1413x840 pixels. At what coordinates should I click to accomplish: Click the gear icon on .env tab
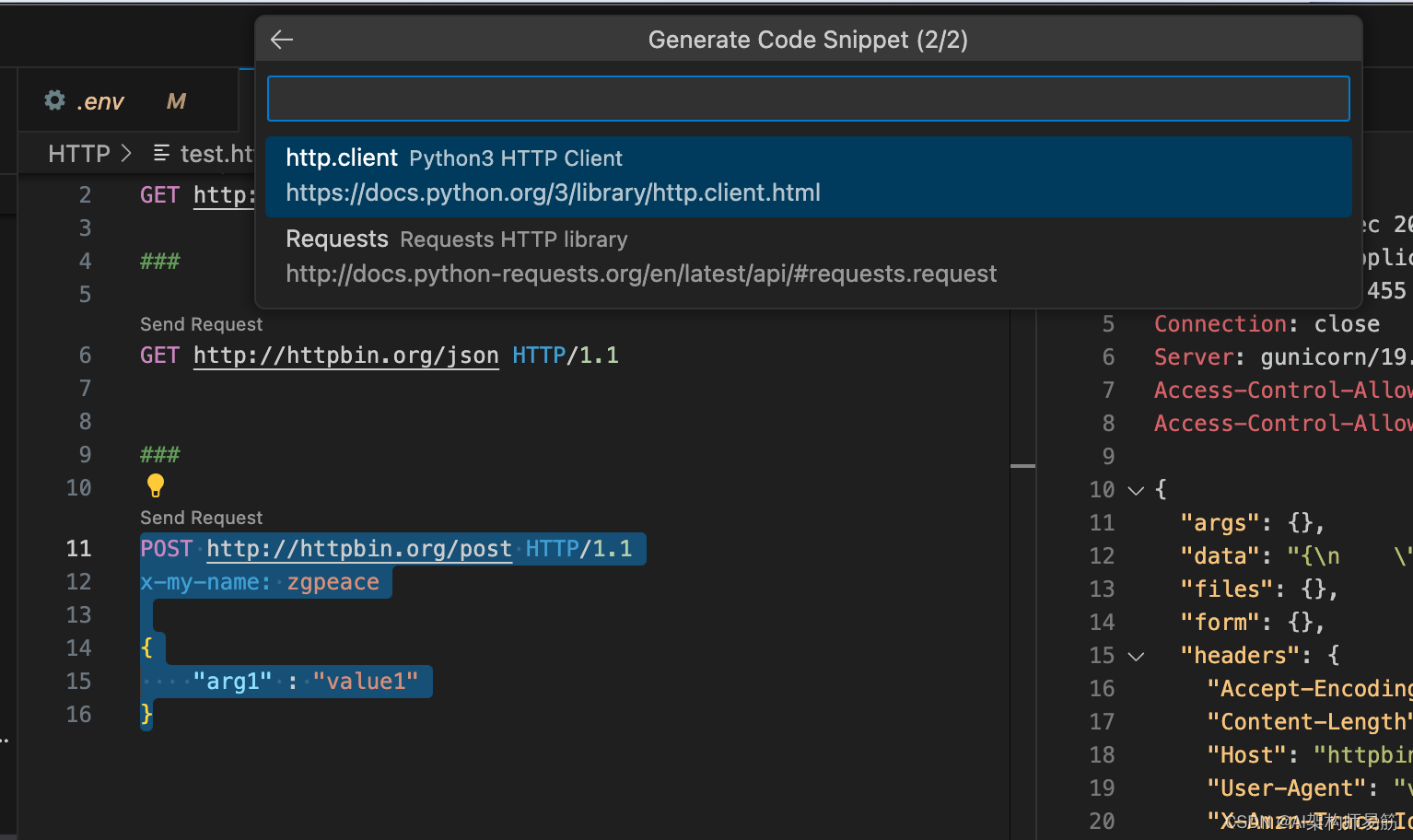pos(55,100)
